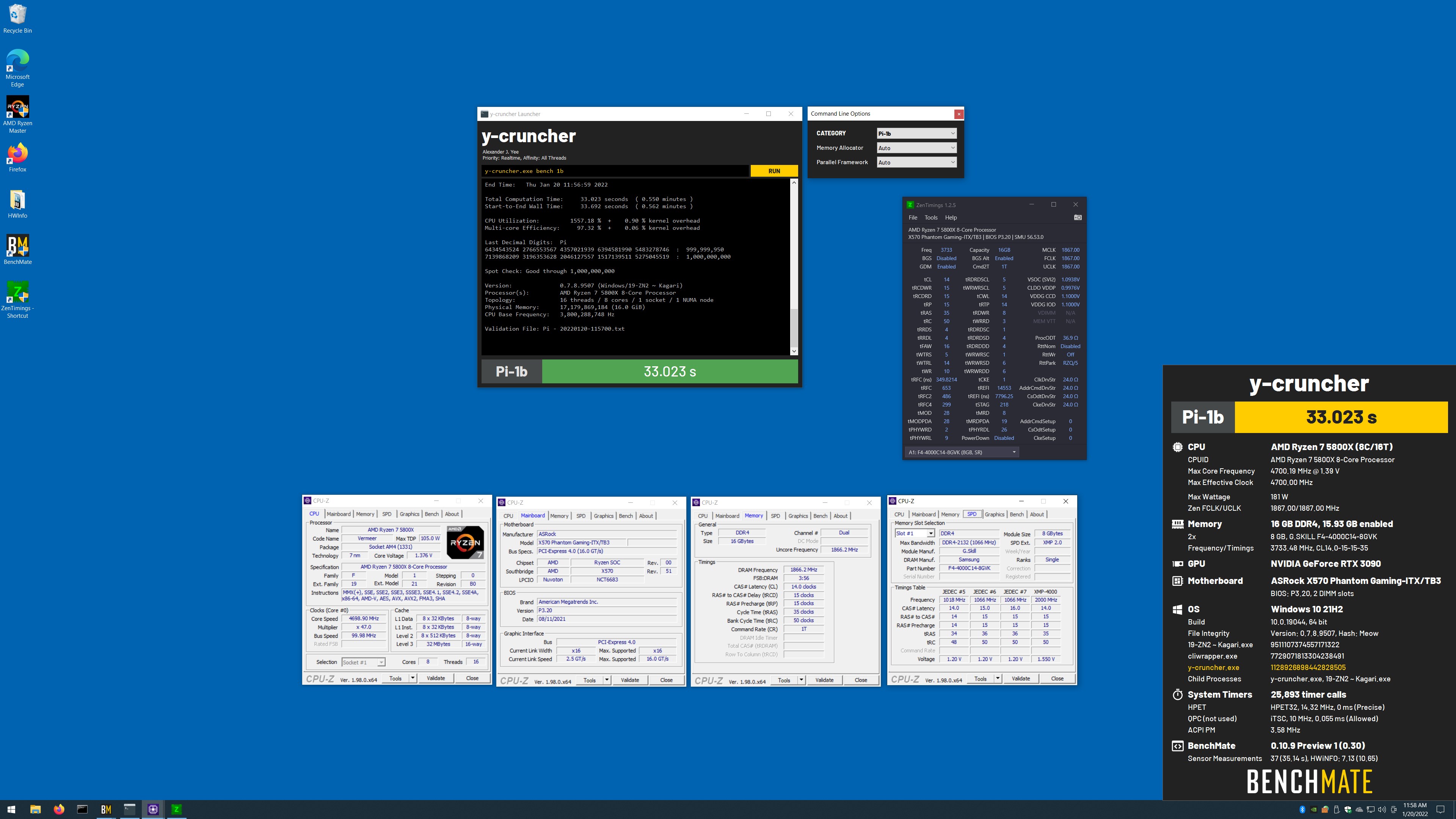
Task: Select the ZenTimings shortcut on the desktop
Action: coord(17,300)
